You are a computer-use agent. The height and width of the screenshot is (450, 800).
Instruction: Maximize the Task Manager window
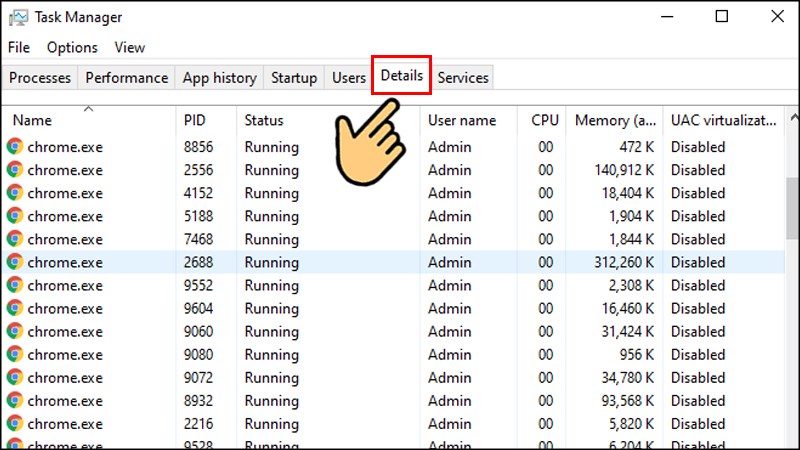721,16
